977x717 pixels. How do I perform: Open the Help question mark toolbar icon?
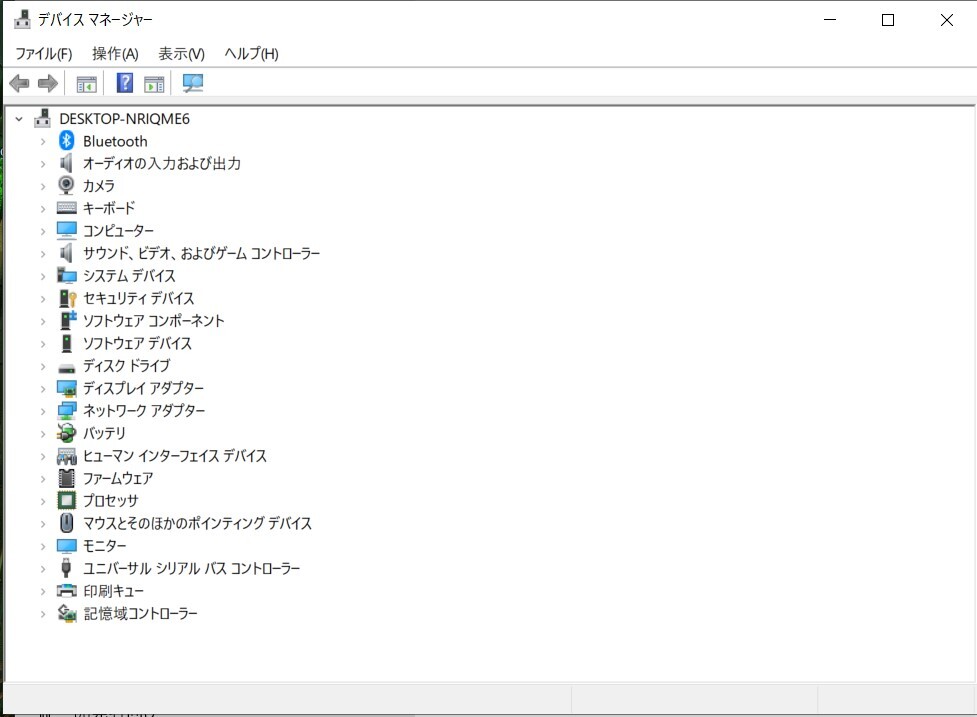125,83
